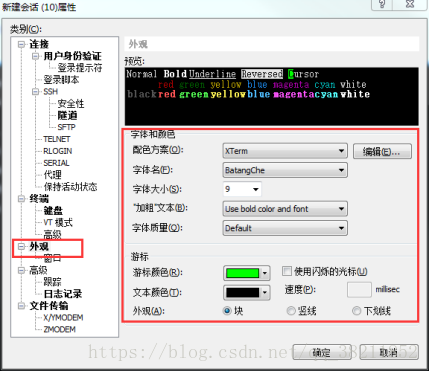Open the 字体质量 Default dropdown
The height and width of the screenshot is (372, 429).
click(285, 228)
